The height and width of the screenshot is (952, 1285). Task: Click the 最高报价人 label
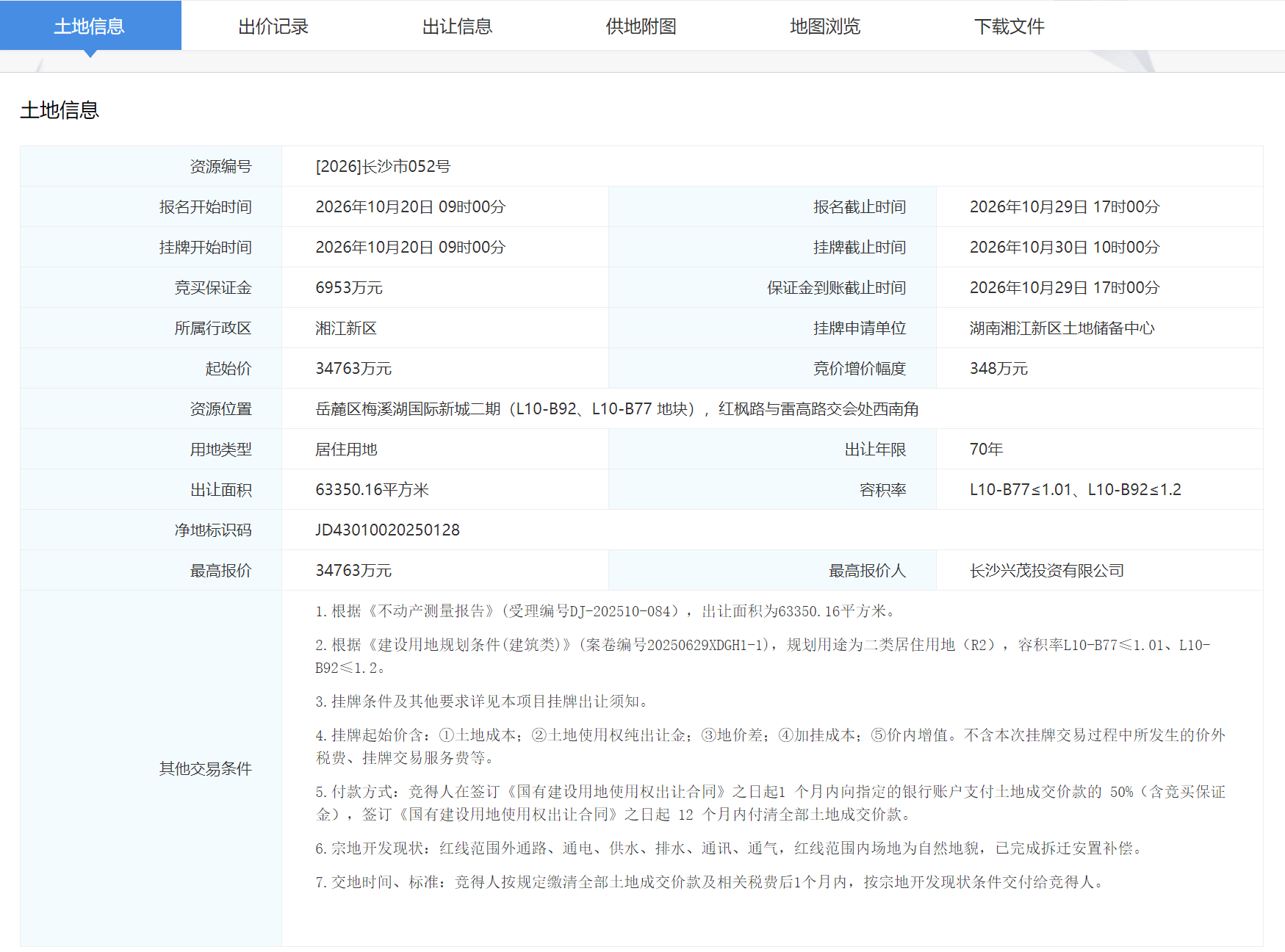tap(867, 571)
